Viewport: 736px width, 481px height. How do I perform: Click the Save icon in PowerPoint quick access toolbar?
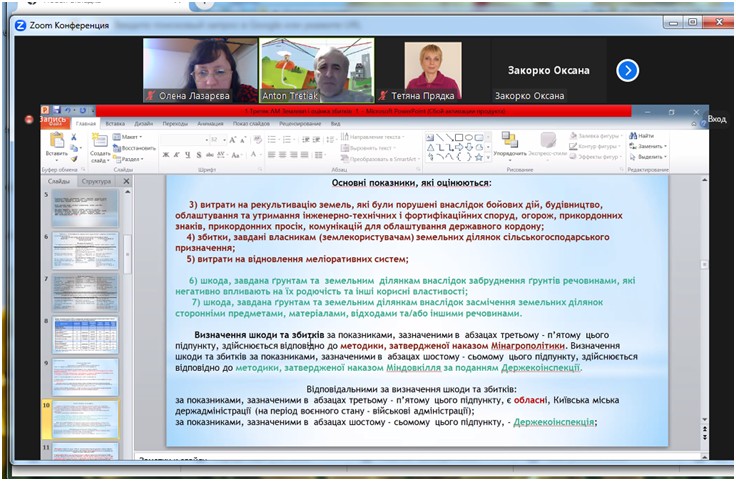click(57, 110)
